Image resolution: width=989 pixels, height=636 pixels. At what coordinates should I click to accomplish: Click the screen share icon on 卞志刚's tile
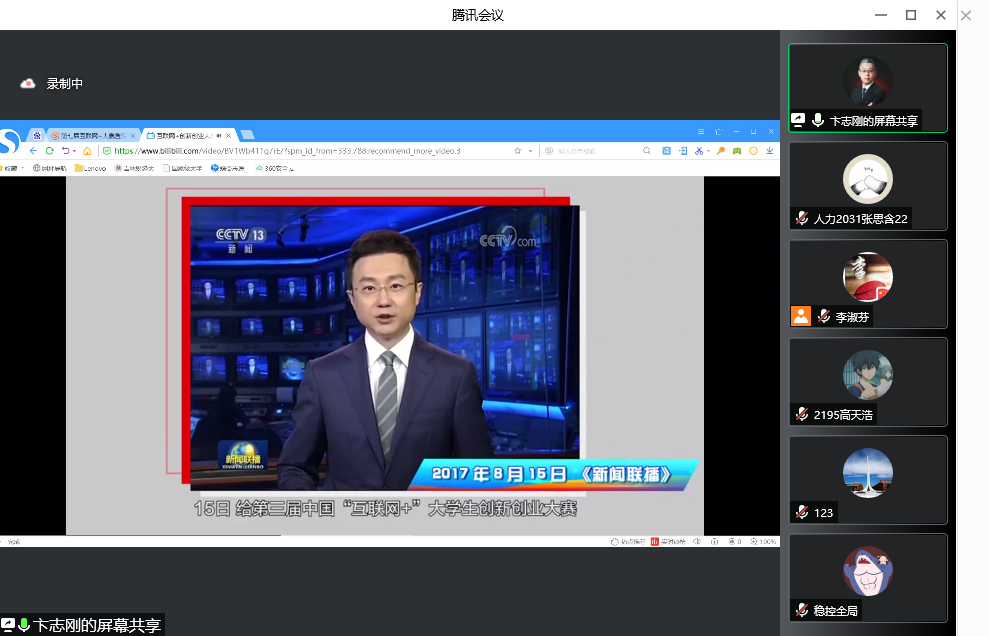pos(798,119)
